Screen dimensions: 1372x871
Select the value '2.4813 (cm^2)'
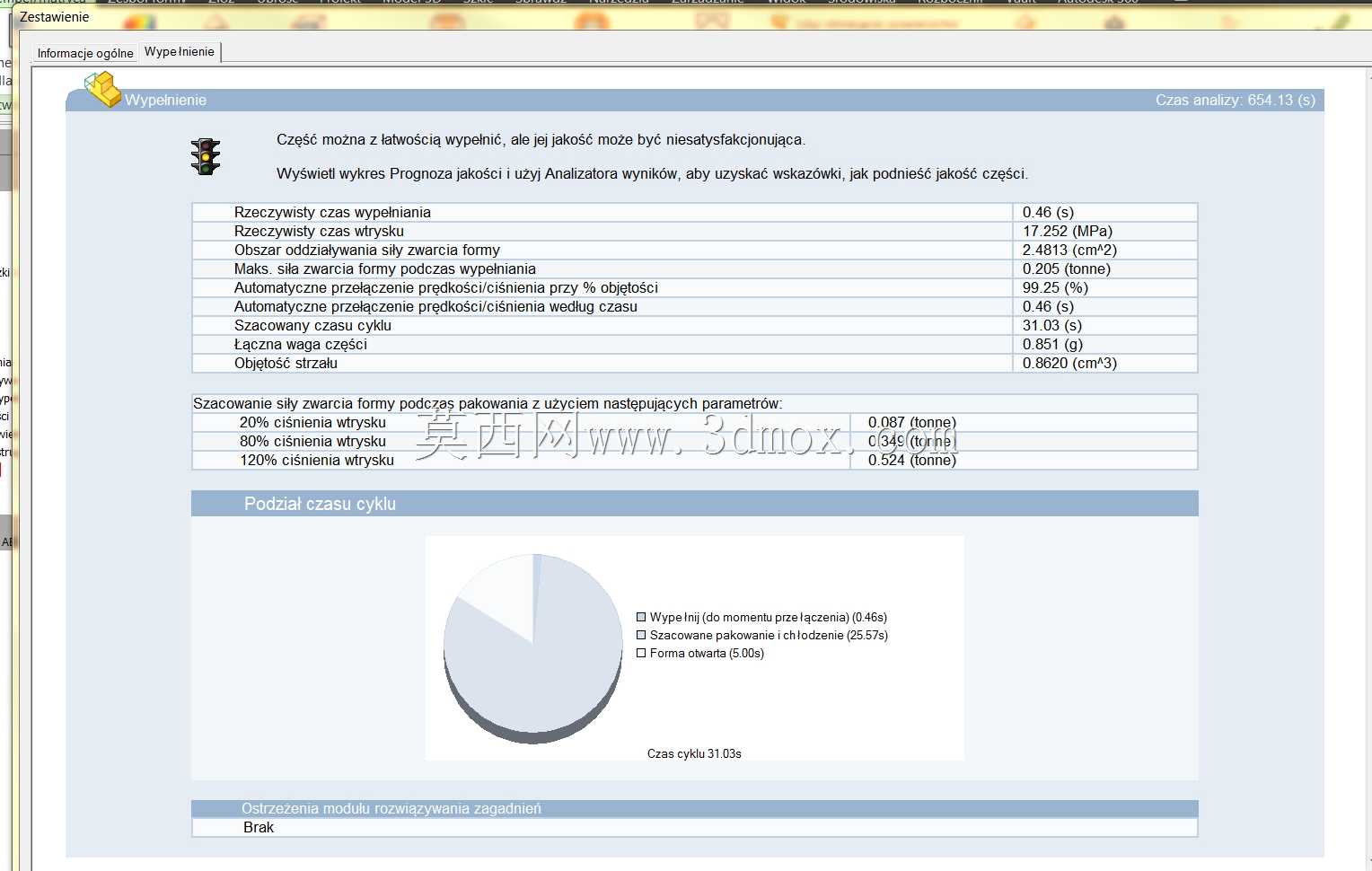point(1069,250)
